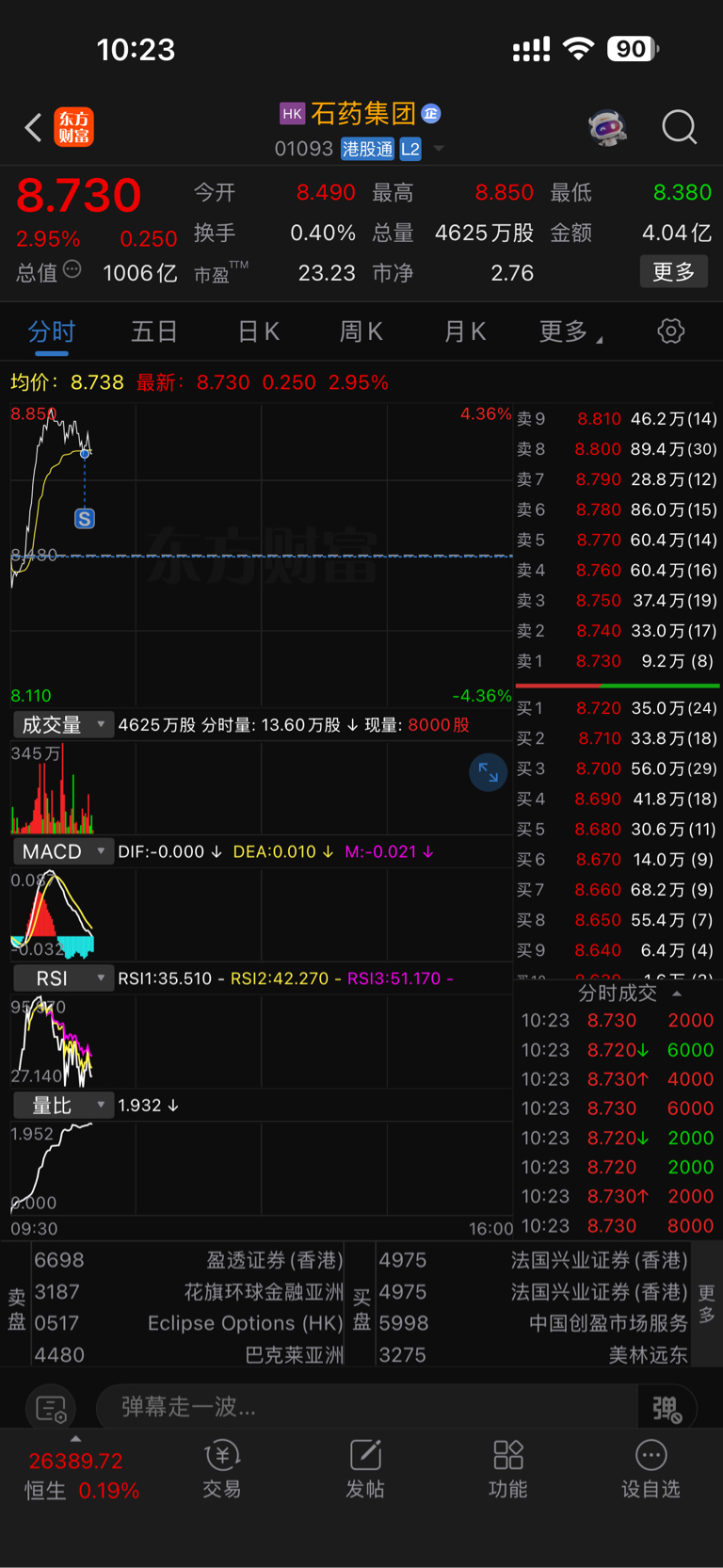
Task: Open the MACD indicator dropdown
Action: 63,851
